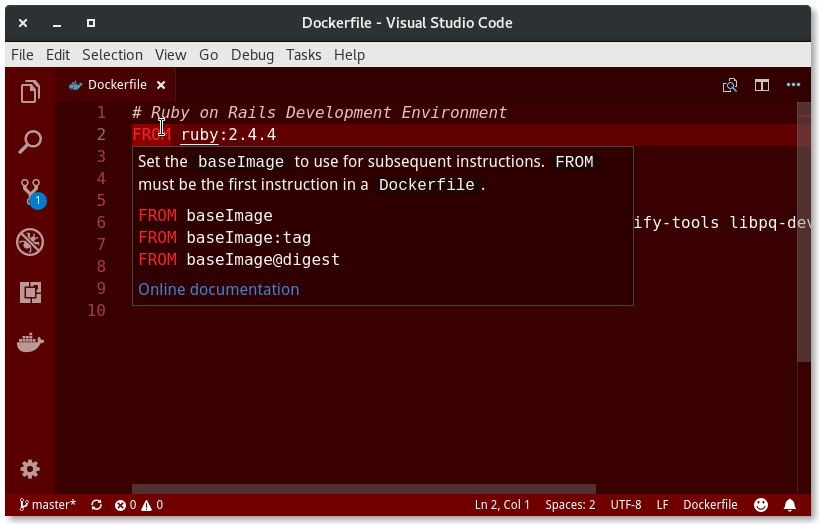Open the Explorer view in activity bar
Screen dimensions: 820x525
(30, 92)
